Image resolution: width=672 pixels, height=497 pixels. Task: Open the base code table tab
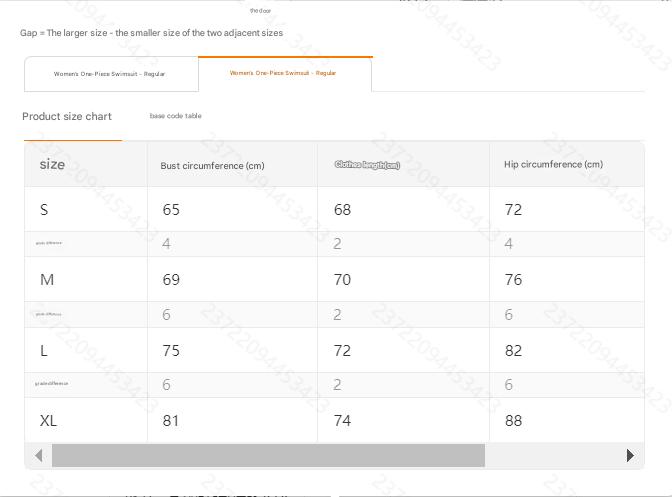175,116
